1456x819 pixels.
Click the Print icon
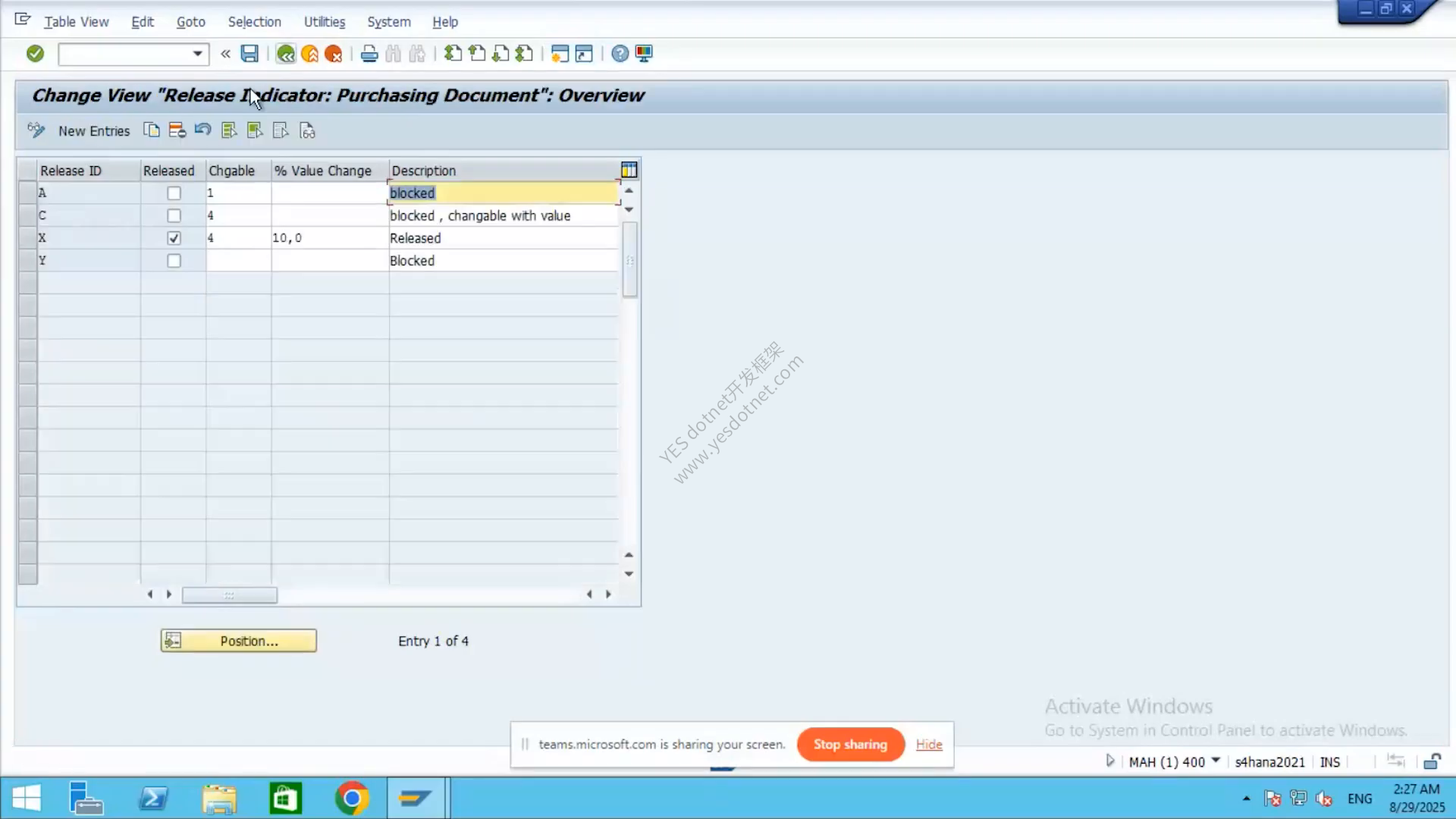pyautogui.click(x=369, y=54)
